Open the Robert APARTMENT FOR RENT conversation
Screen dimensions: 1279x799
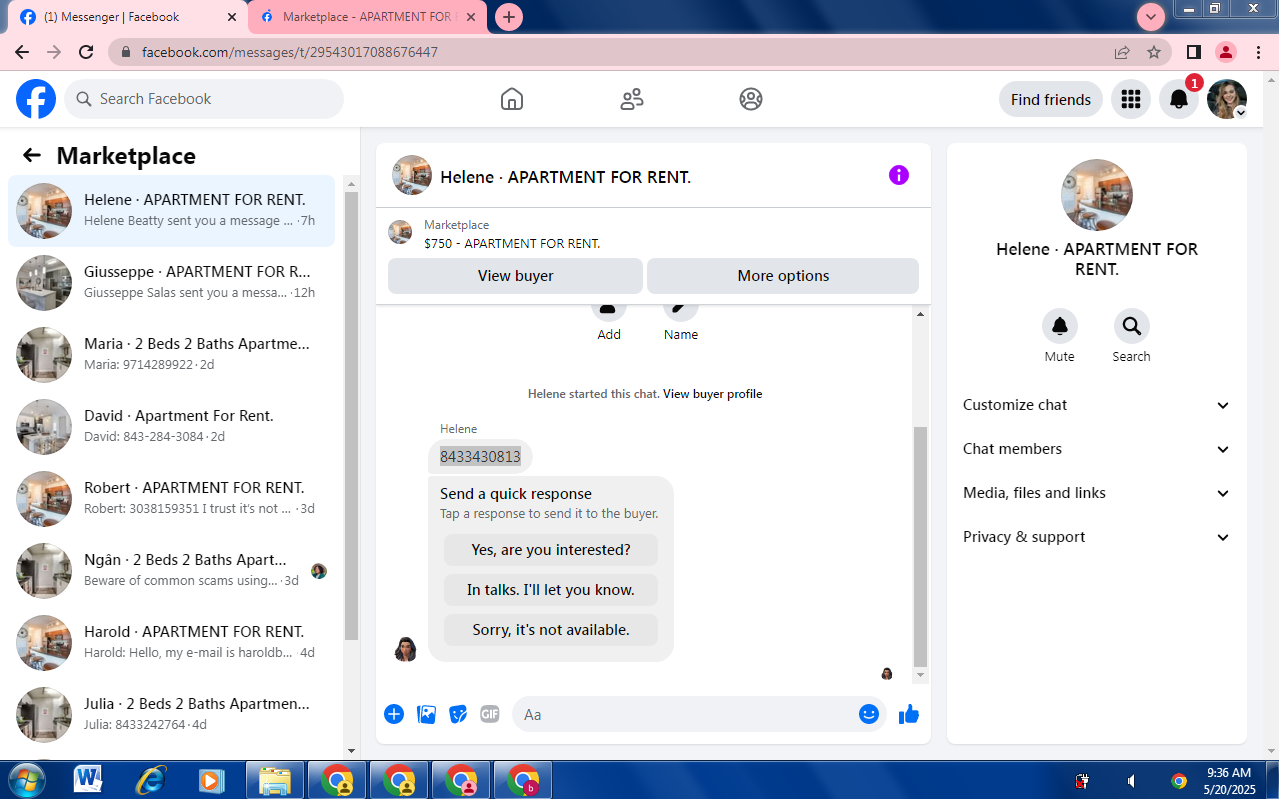click(172, 499)
